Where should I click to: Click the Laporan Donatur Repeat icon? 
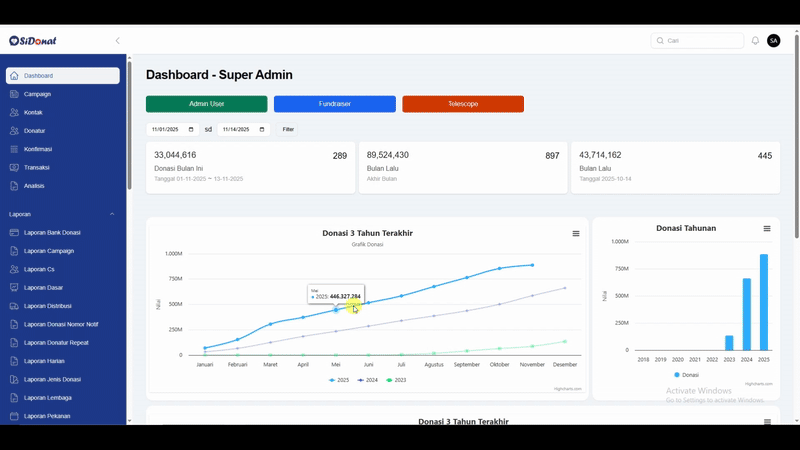click(x=14, y=343)
